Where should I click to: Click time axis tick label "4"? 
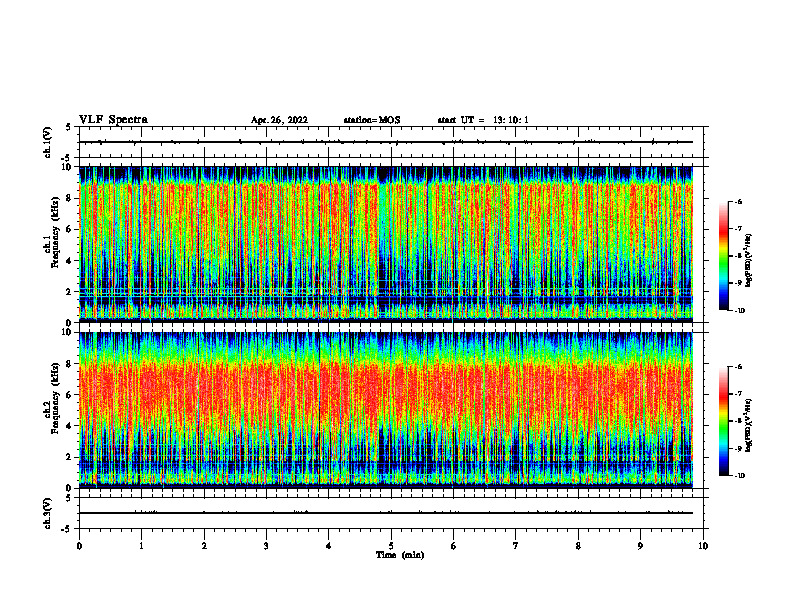[x=329, y=546]
